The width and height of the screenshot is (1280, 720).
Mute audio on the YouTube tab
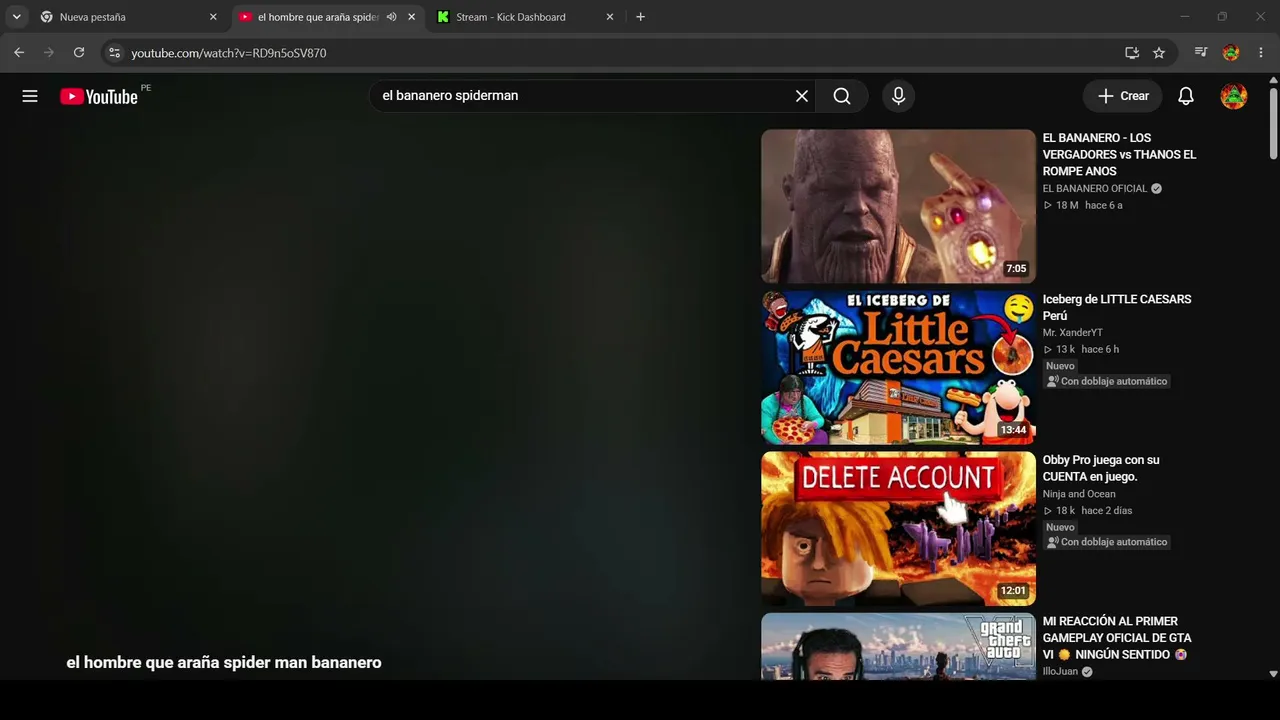click(391, 17)
